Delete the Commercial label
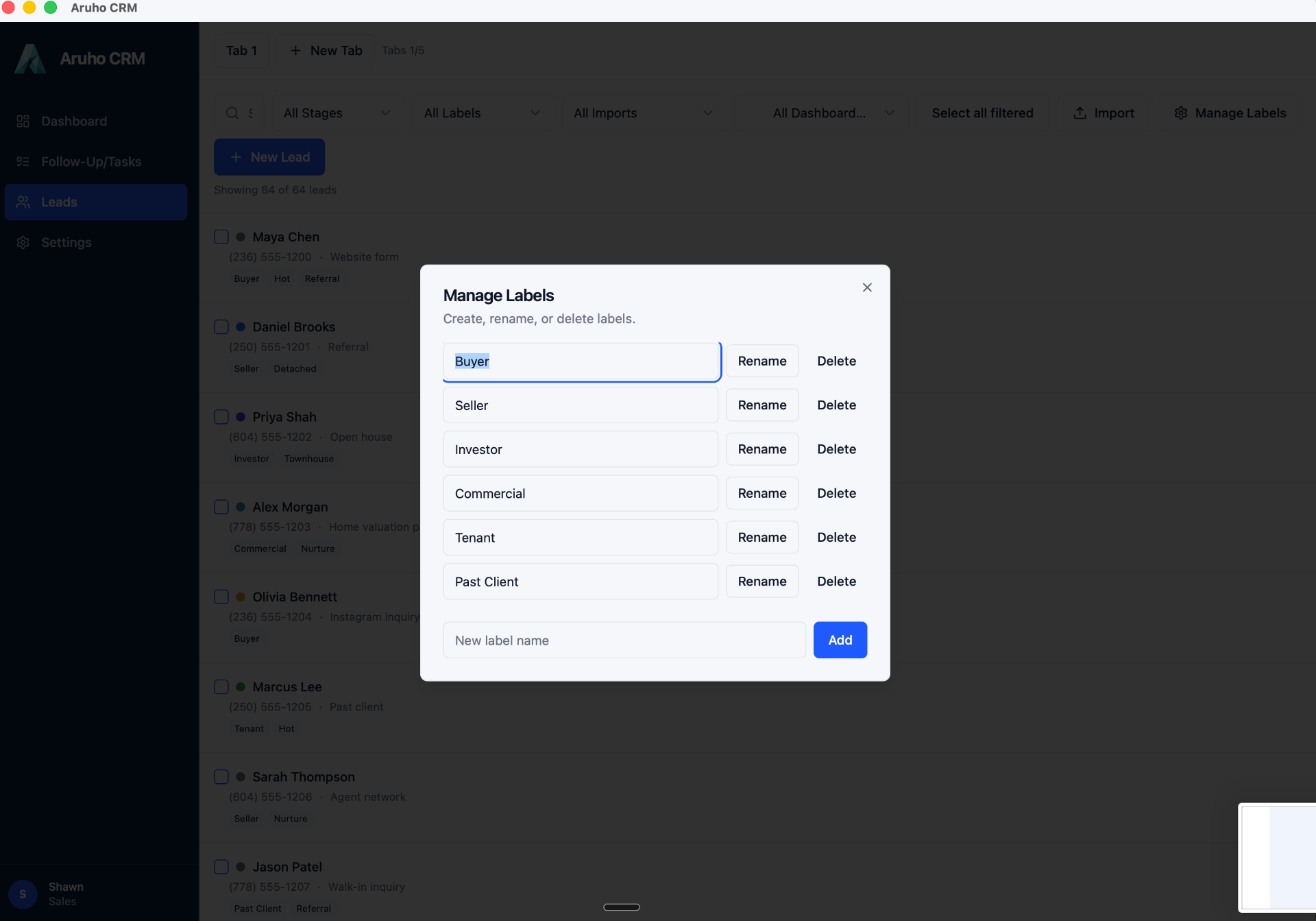Viewport: 1316px width, 921px height. pyautogui.click(x=836, y=493)
